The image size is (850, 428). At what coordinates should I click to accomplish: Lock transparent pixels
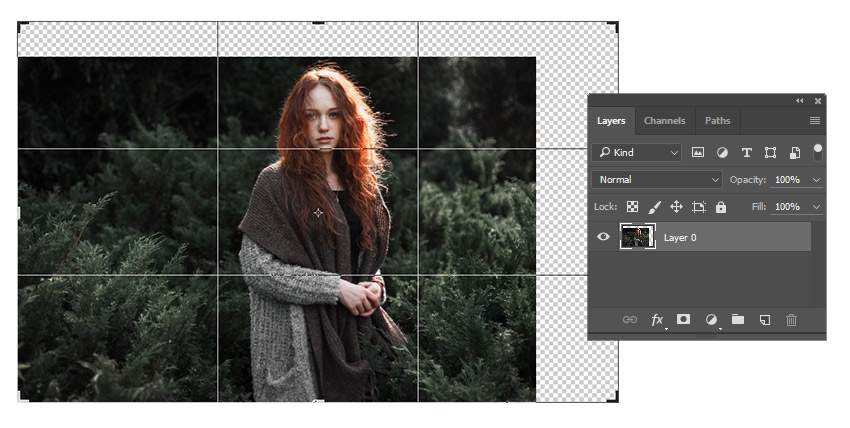pyautogui.click(x=632, y=206)
